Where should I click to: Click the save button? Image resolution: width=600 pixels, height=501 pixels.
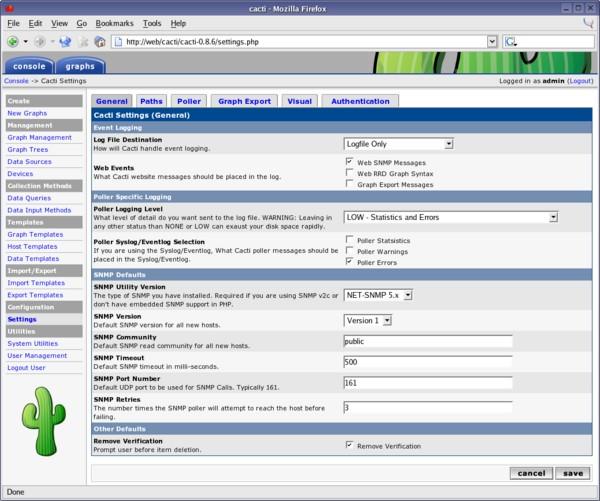pyautogui.click(x=573, y=473)
